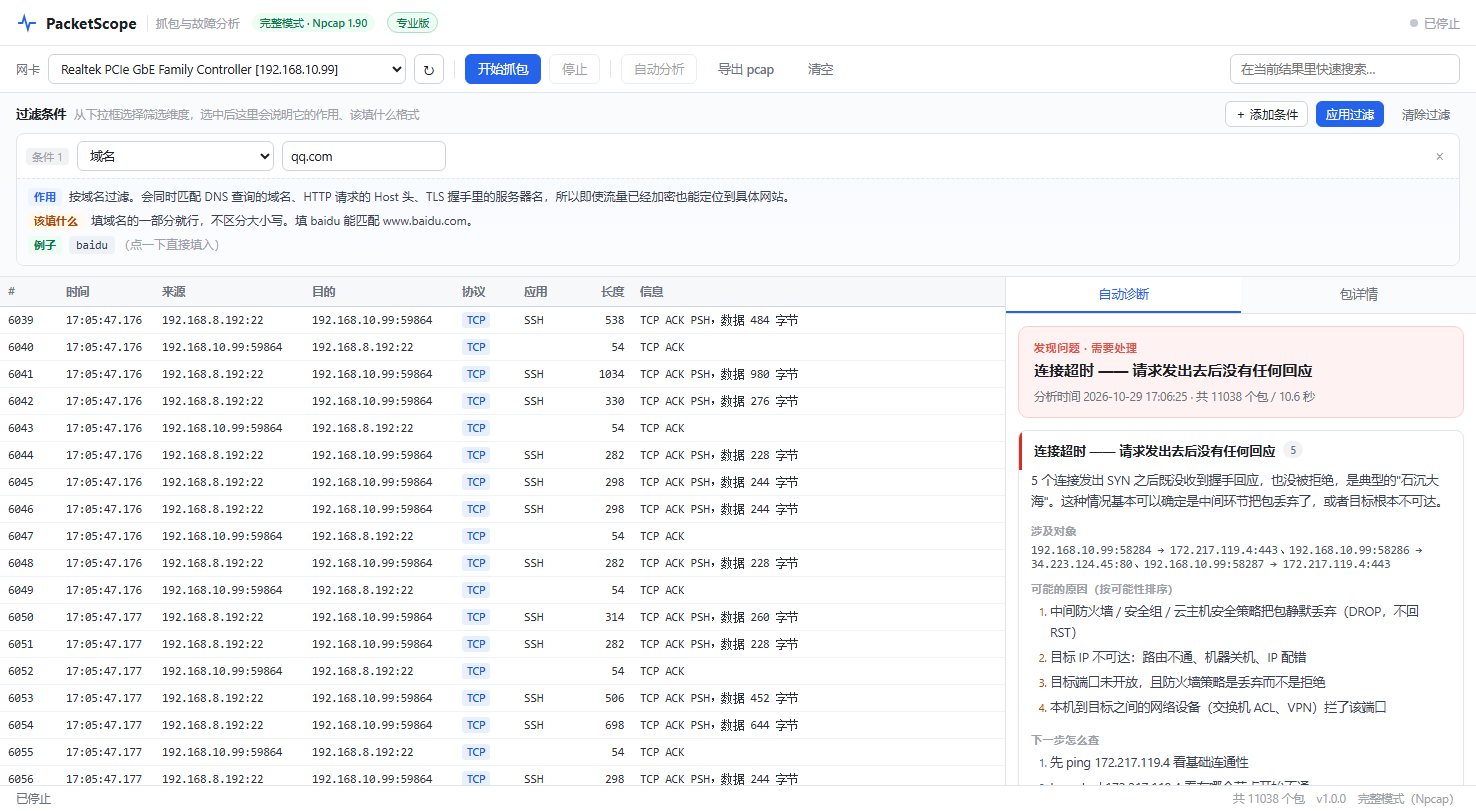Click the 添加条件 button
The height and width of the screenshot is (811, 1476).
click(1266, 114)
